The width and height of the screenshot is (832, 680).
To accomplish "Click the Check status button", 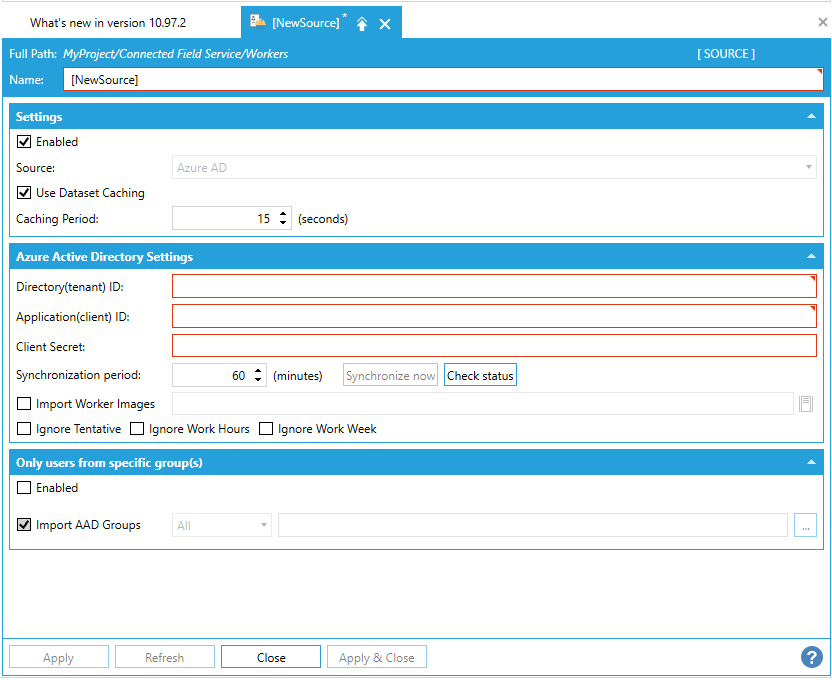I will (480, 376).
